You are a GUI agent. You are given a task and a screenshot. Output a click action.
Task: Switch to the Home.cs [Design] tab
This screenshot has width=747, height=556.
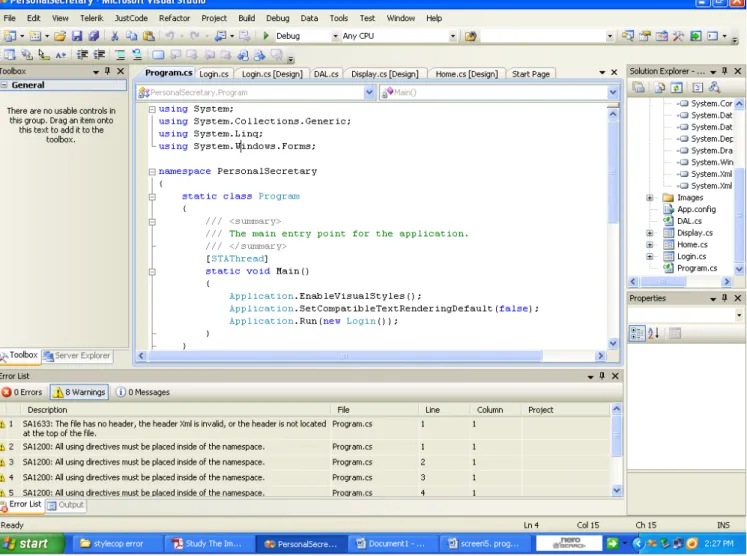466,74
